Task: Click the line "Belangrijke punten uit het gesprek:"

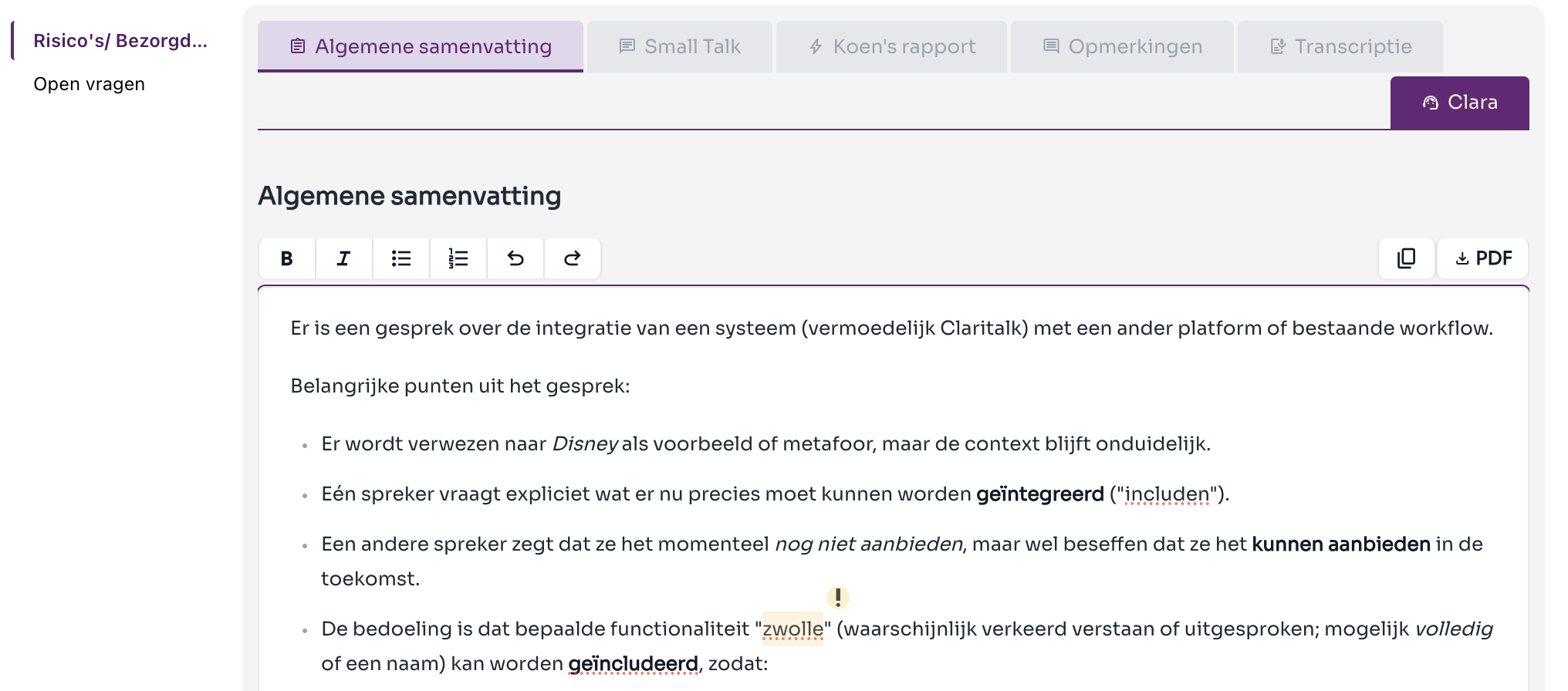Action: [461, 386]
